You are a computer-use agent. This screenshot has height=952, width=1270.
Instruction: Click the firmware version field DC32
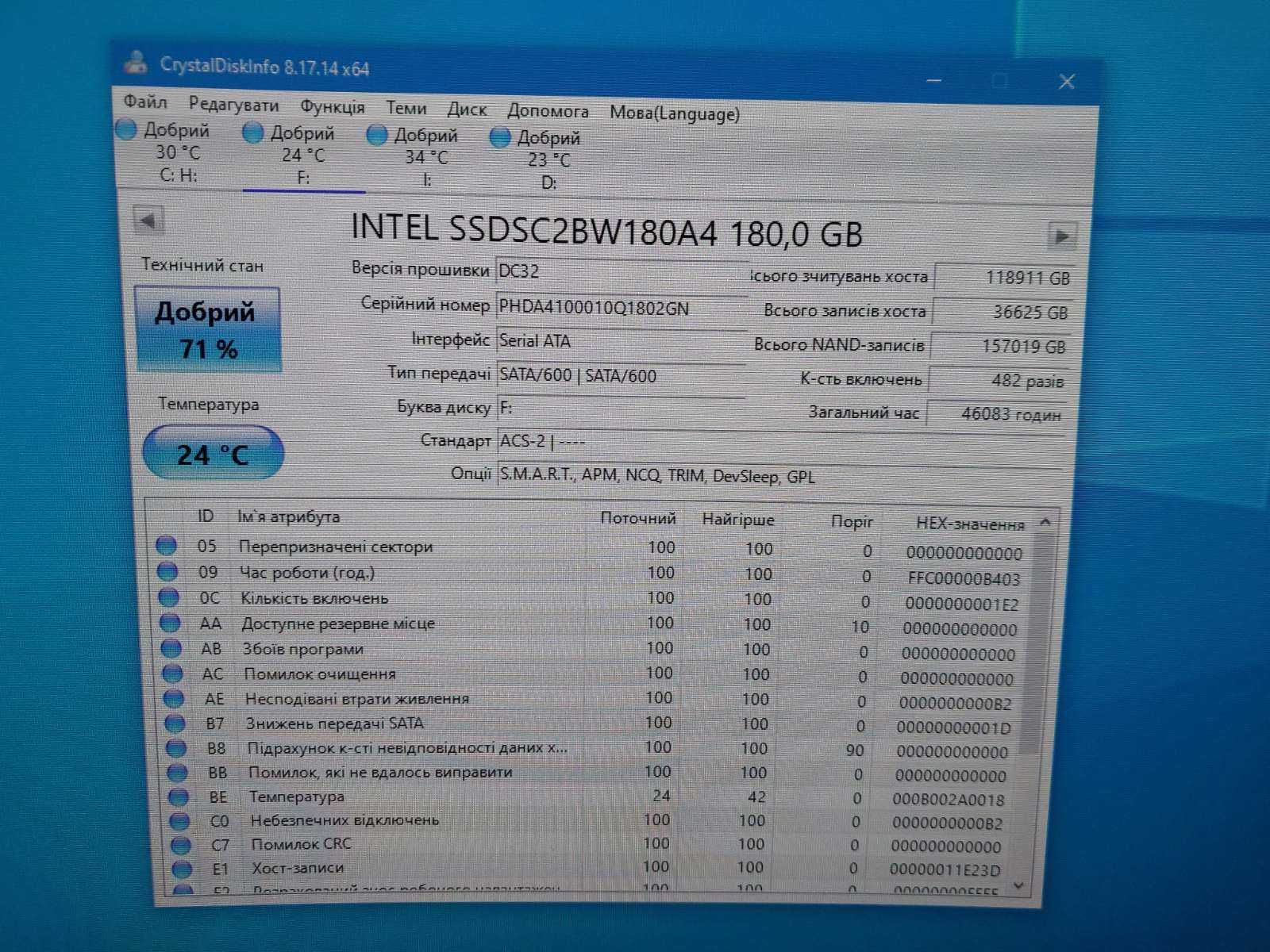(x=622, y=271)
